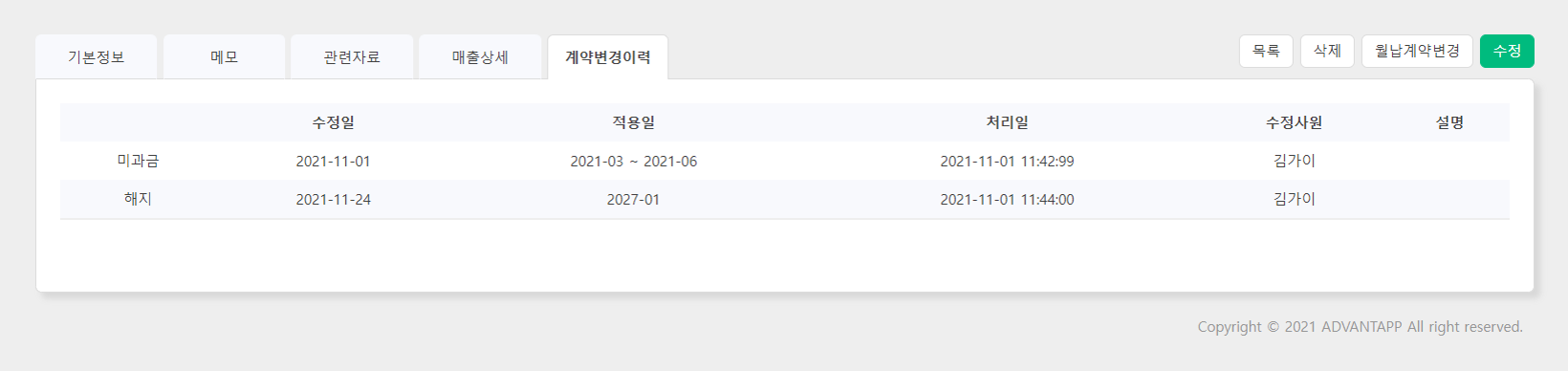Select the 수정일 column header

(x=333, y=122)
